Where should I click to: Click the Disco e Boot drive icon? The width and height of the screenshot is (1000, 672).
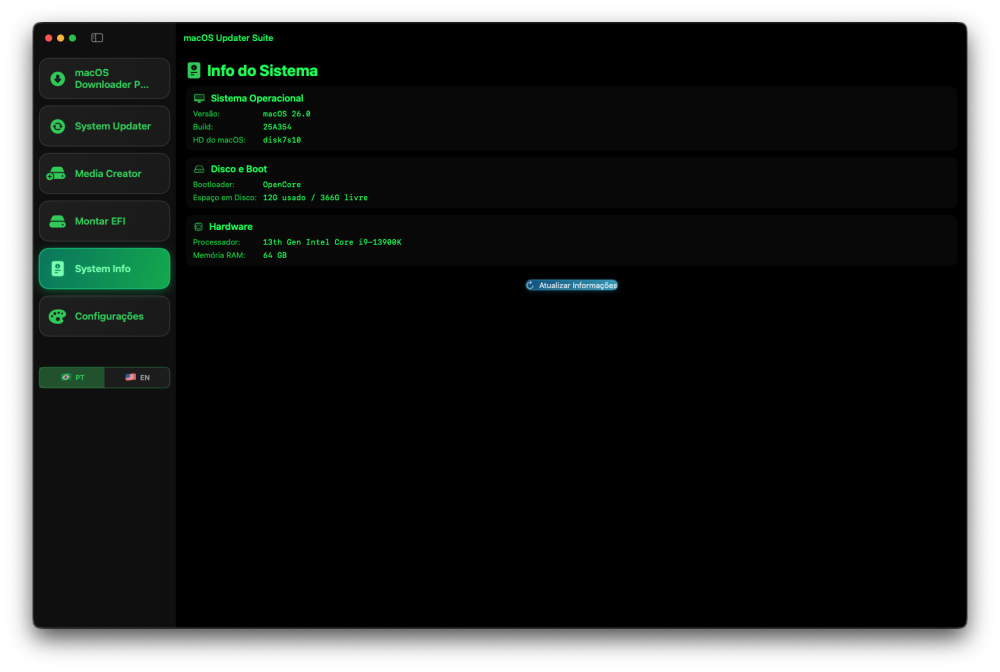click(199, 169)
